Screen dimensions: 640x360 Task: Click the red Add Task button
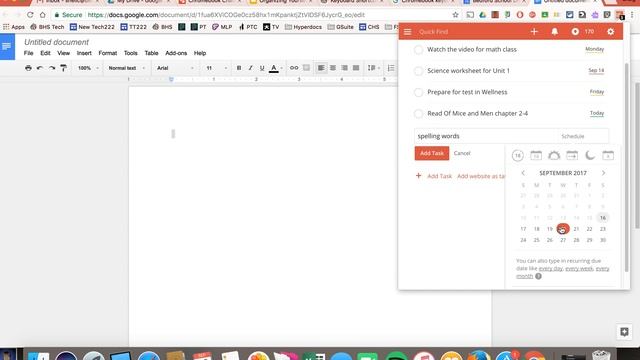pos(432,153)
